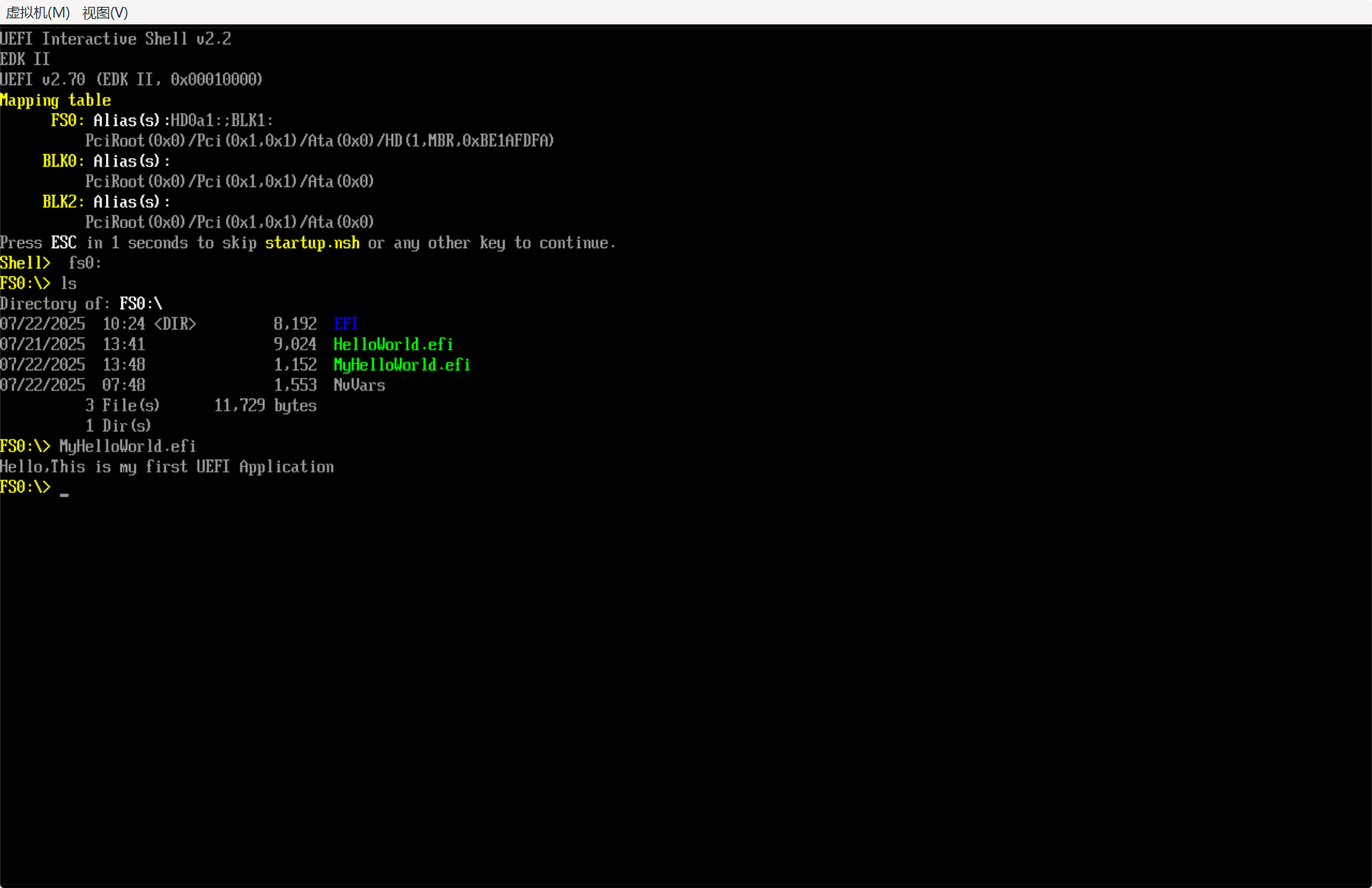Click the HelloWorld.efi file name
This screenshot has width=1372, height=888.
point(392,344)
